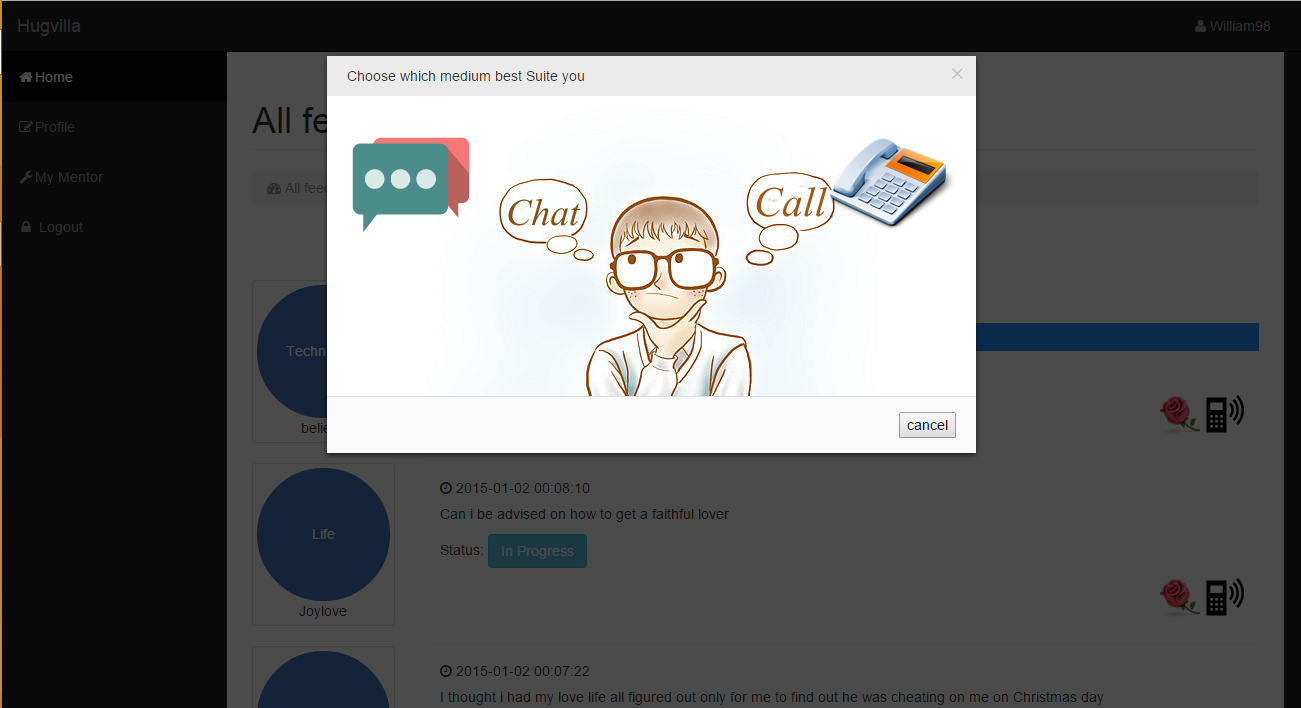Open the Life category circle by Joylove
The width and height of the screenshot is (1301, 708).
pyautogui.click(x=323, y=534)
